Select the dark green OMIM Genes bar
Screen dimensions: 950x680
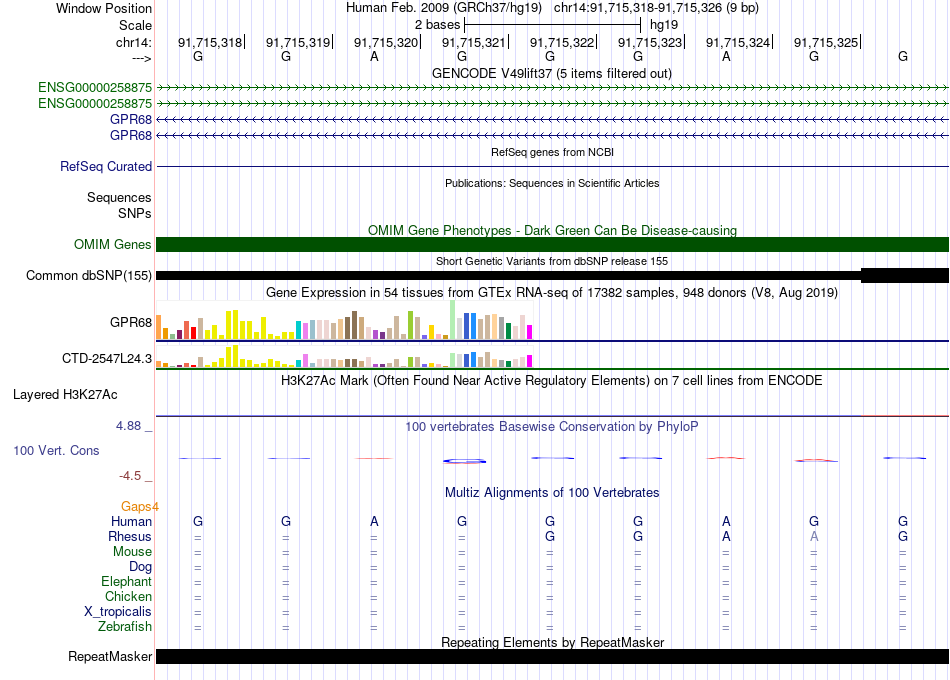552,244
